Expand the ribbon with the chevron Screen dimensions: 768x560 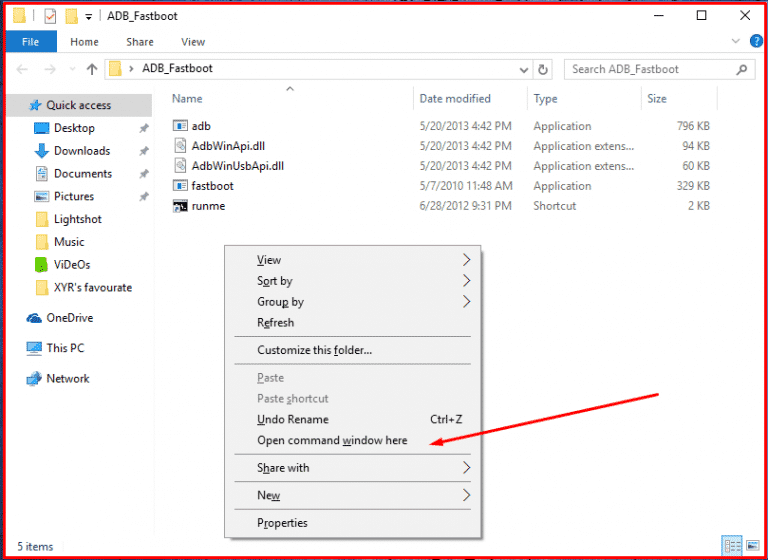736,41
